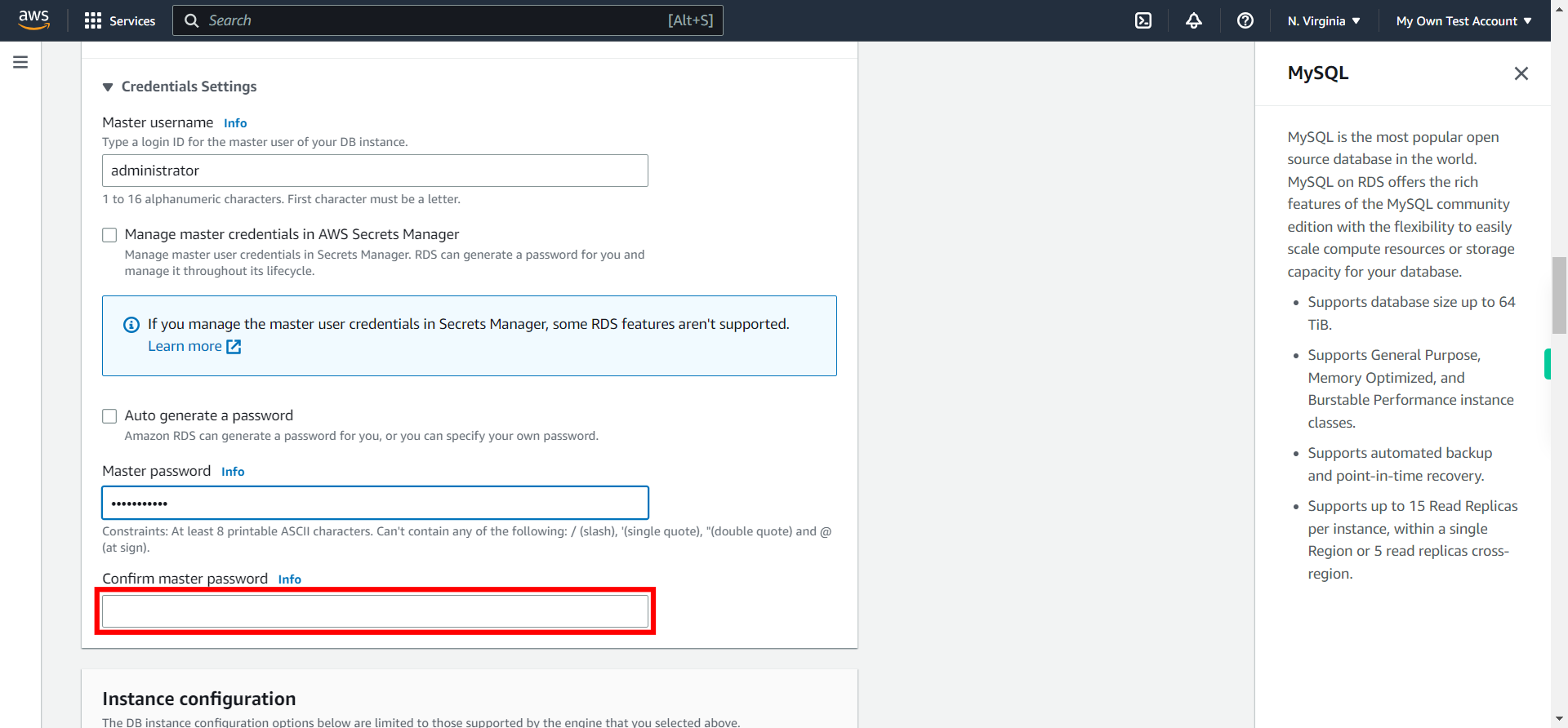Click the scrollbar down arrow
The image size is (1568, 728).
tap(1559, 720)
